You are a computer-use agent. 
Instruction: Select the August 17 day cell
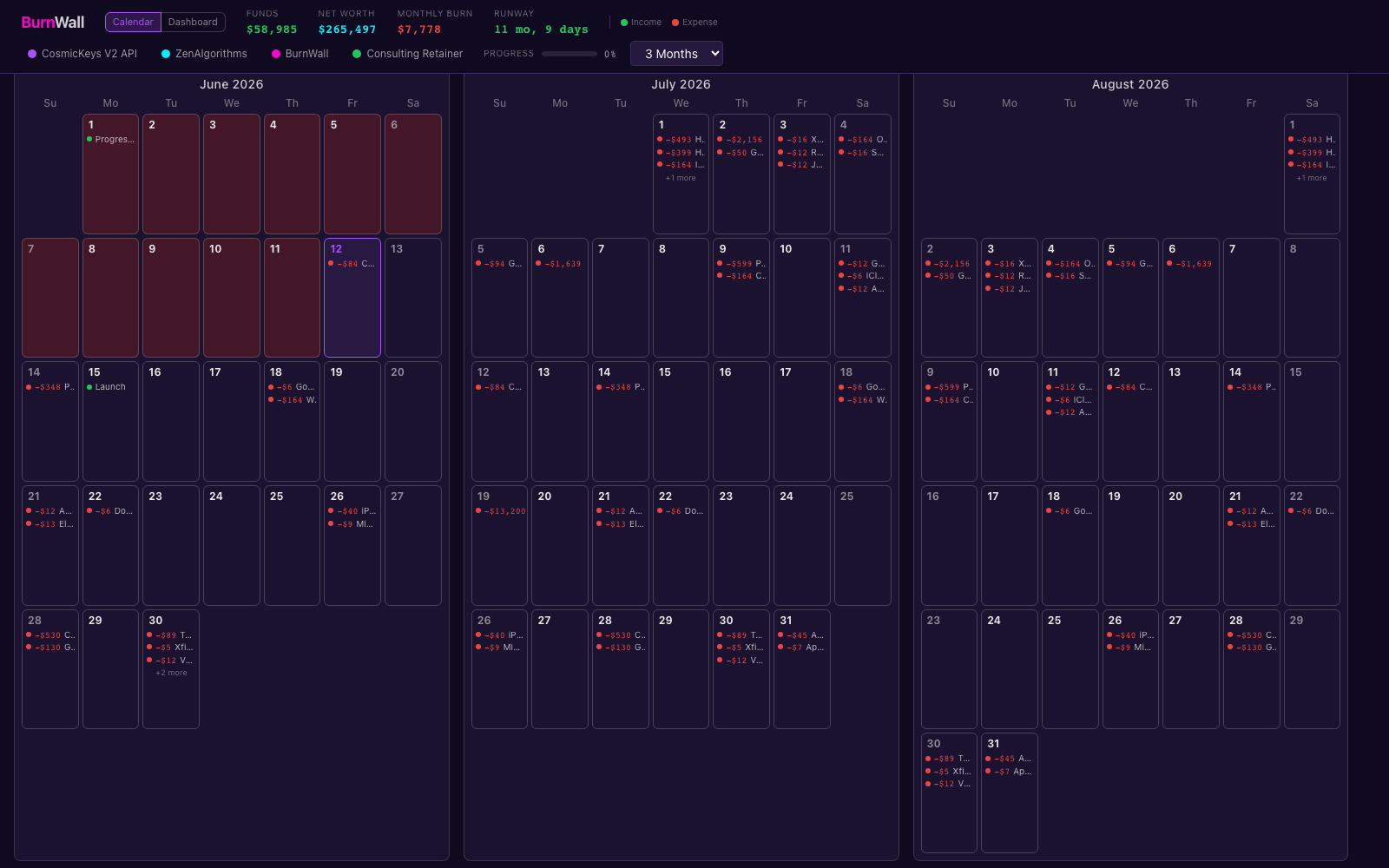(x=1010, y=546)
